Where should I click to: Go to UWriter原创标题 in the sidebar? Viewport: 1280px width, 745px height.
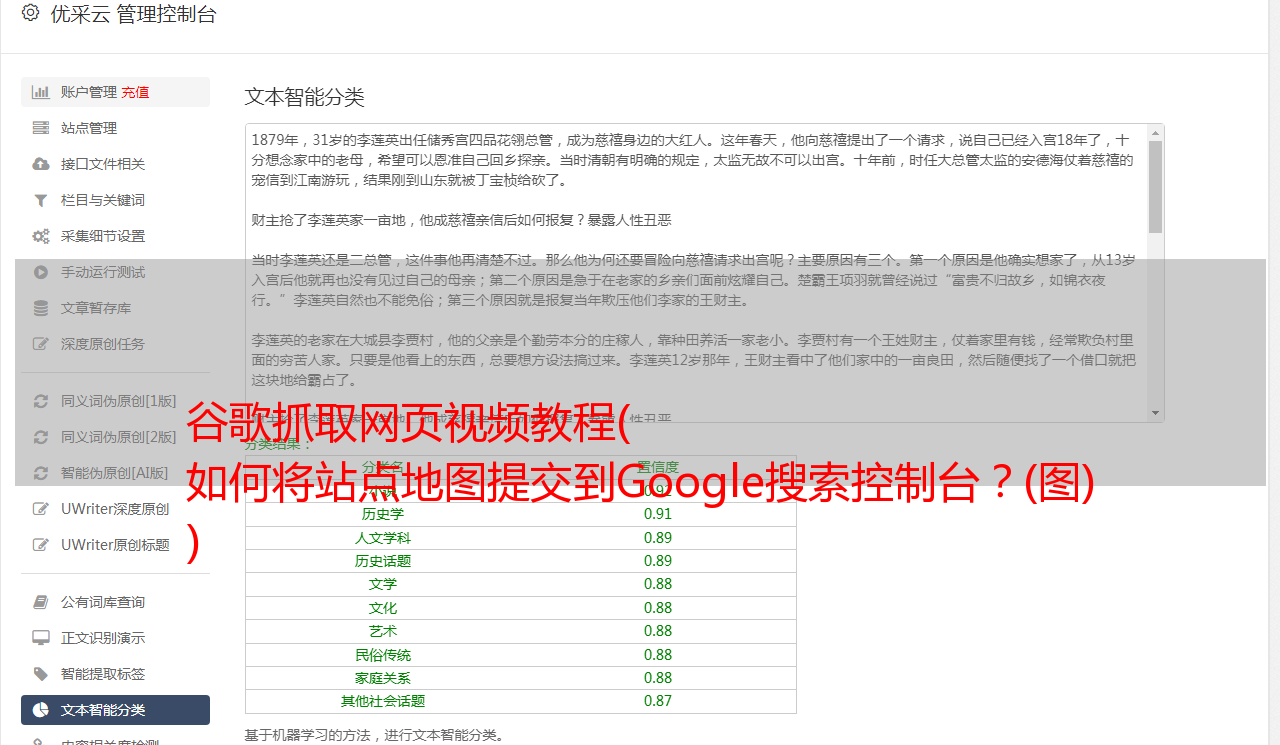pyautogui.click(x=115, y=545)
